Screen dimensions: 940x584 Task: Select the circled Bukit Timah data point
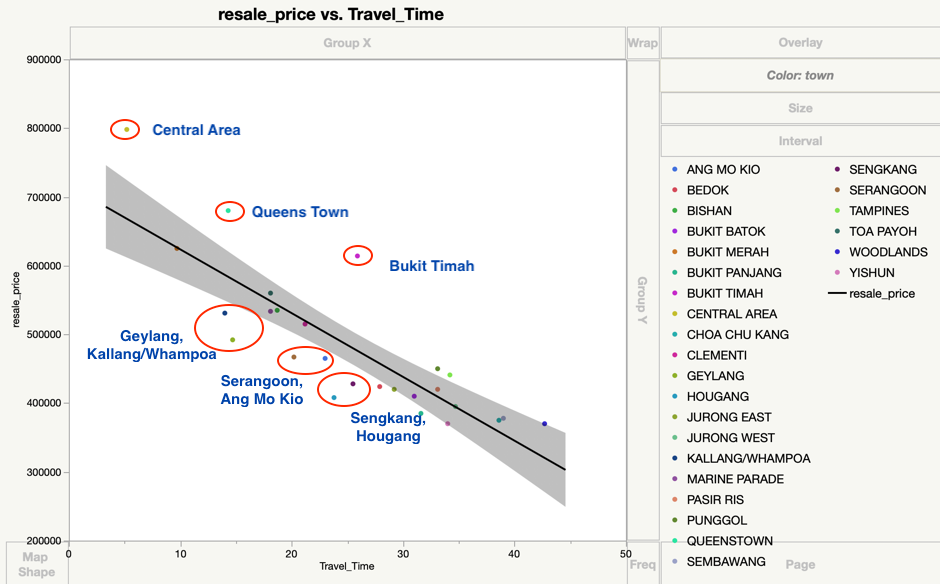coord(357,256)
